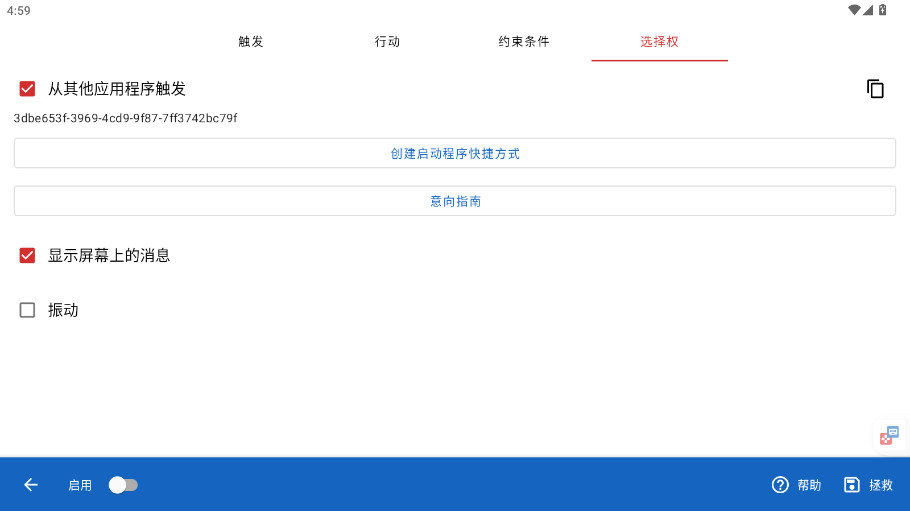Enable the 振动 checkbox
Viewport: 910px width, 512px height.
click(x=28, y=310)
